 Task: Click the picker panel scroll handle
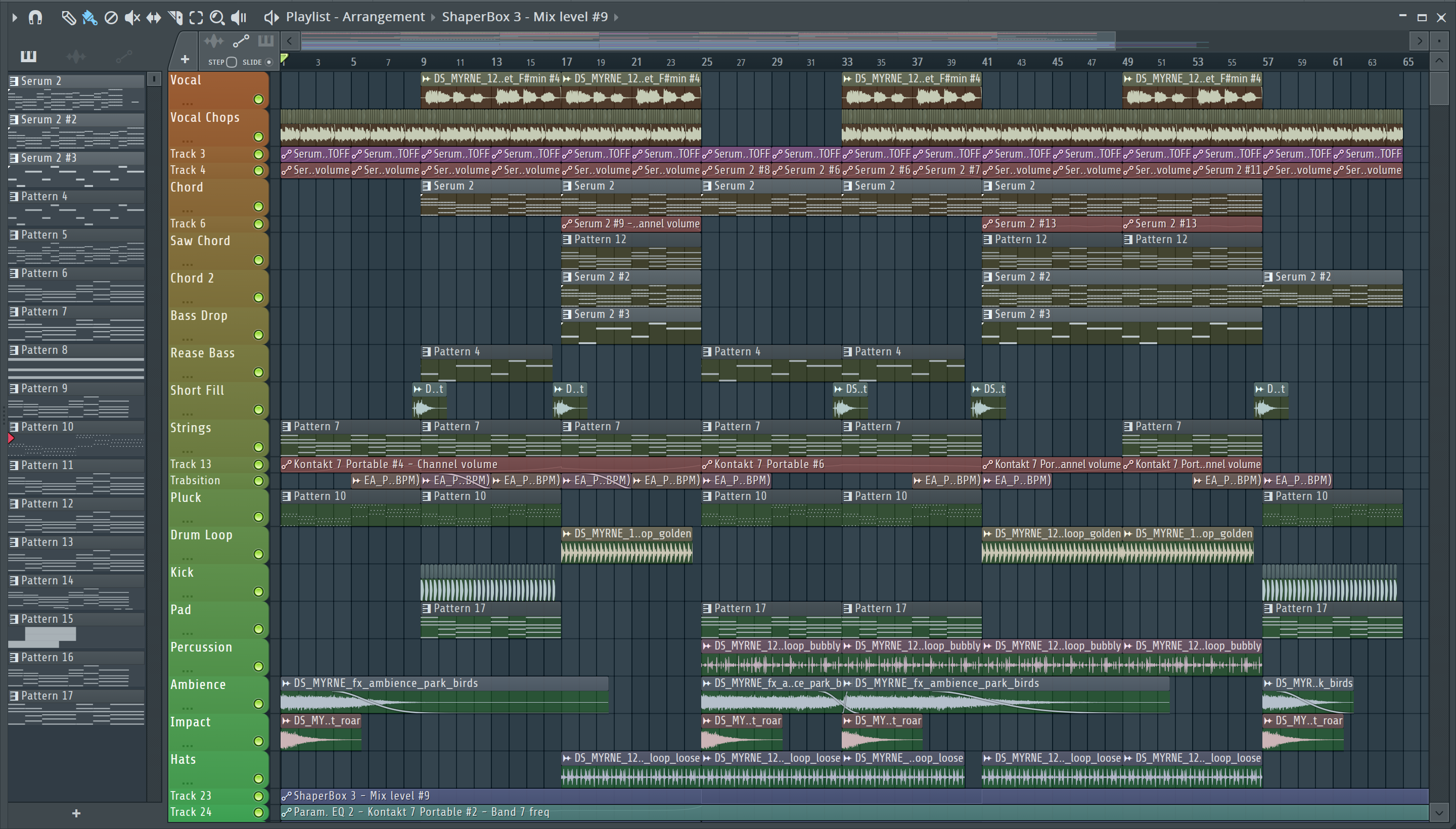[x=154, y=79]
